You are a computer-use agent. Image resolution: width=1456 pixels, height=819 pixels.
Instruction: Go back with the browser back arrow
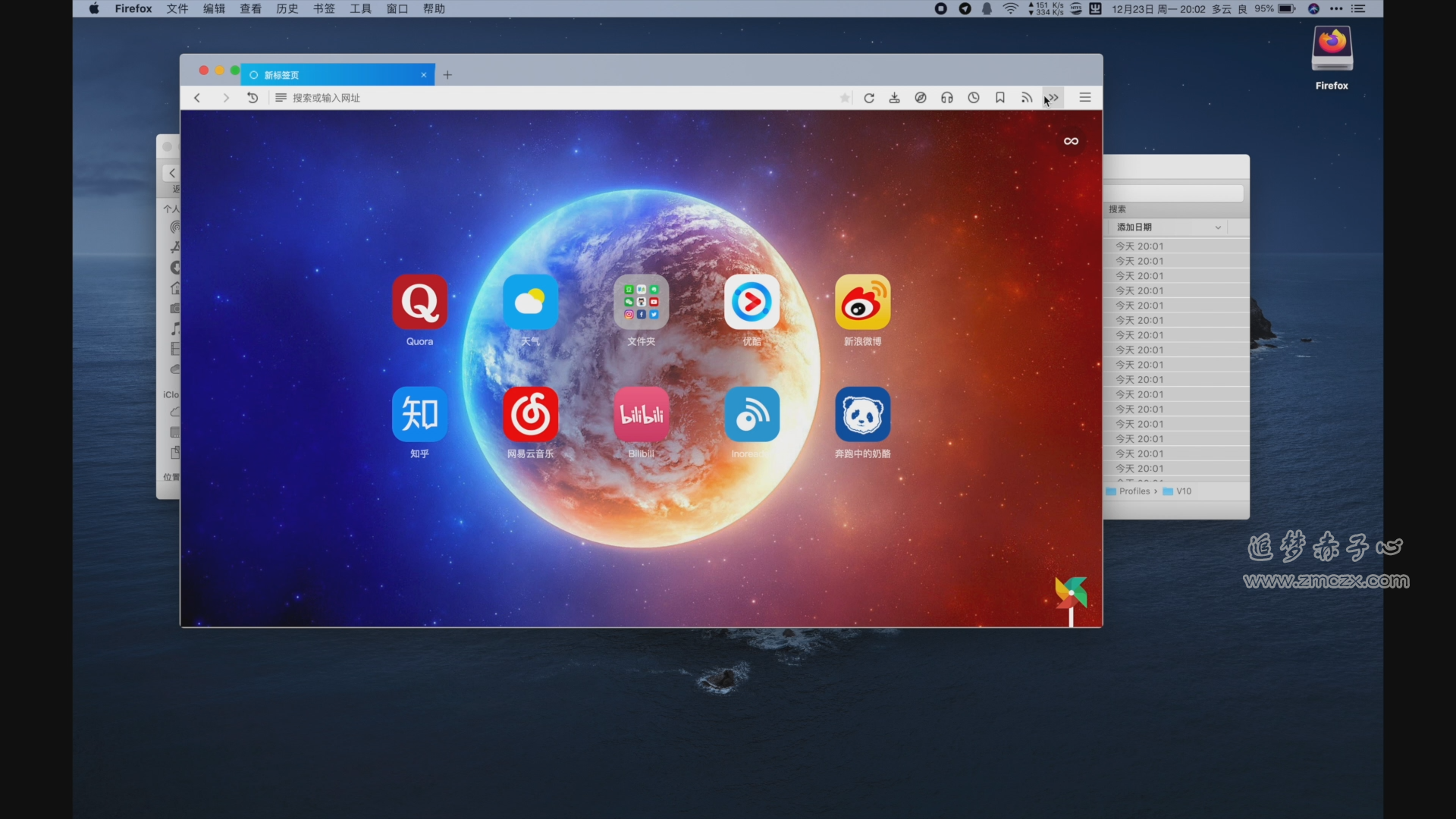[x=197, y=98]
